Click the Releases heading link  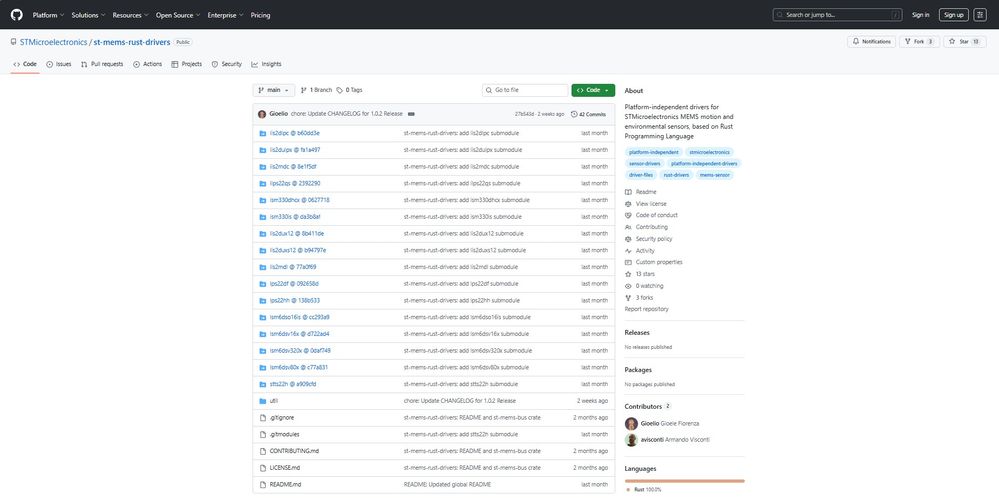(x=637, y=332)
